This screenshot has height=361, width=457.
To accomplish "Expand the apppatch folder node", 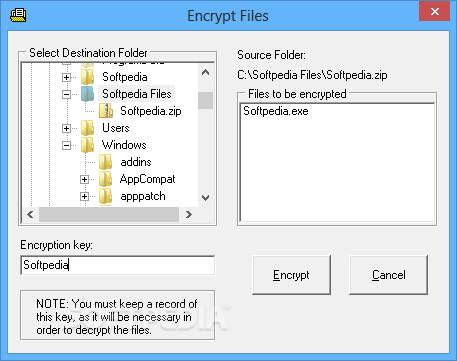I will click(85, 197).
